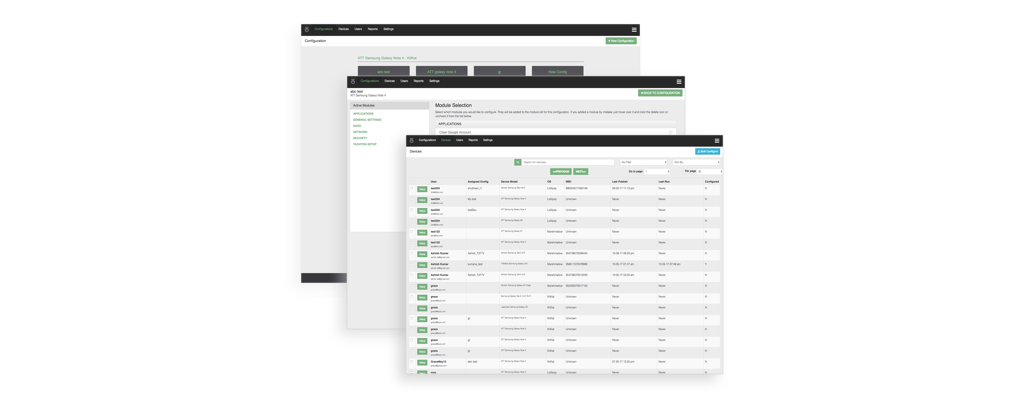Viewport: 1024px width, 398px height.
Task: Open Devices tab in front window
Action: pos(446,141)
